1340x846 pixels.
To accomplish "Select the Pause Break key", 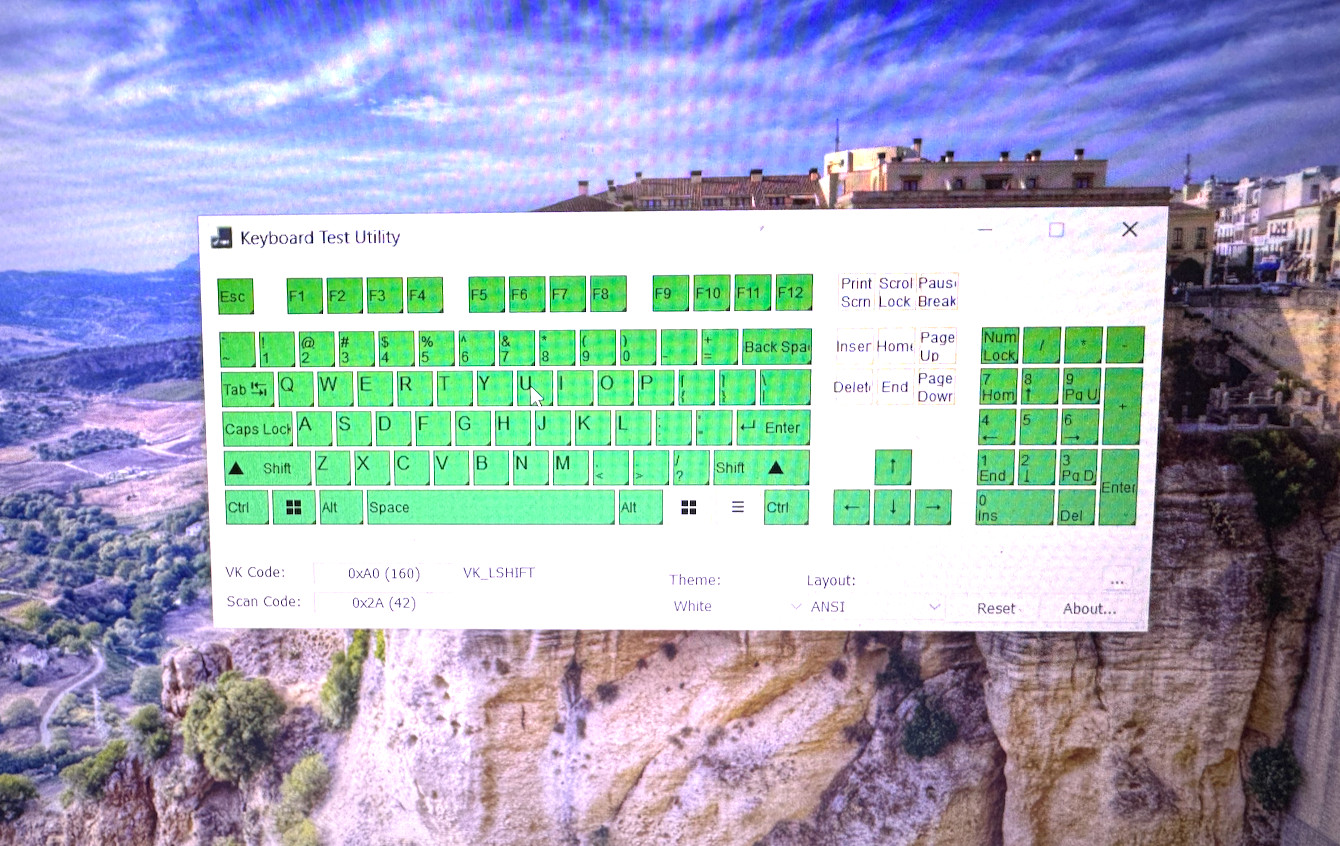I will tap(937, 292).
